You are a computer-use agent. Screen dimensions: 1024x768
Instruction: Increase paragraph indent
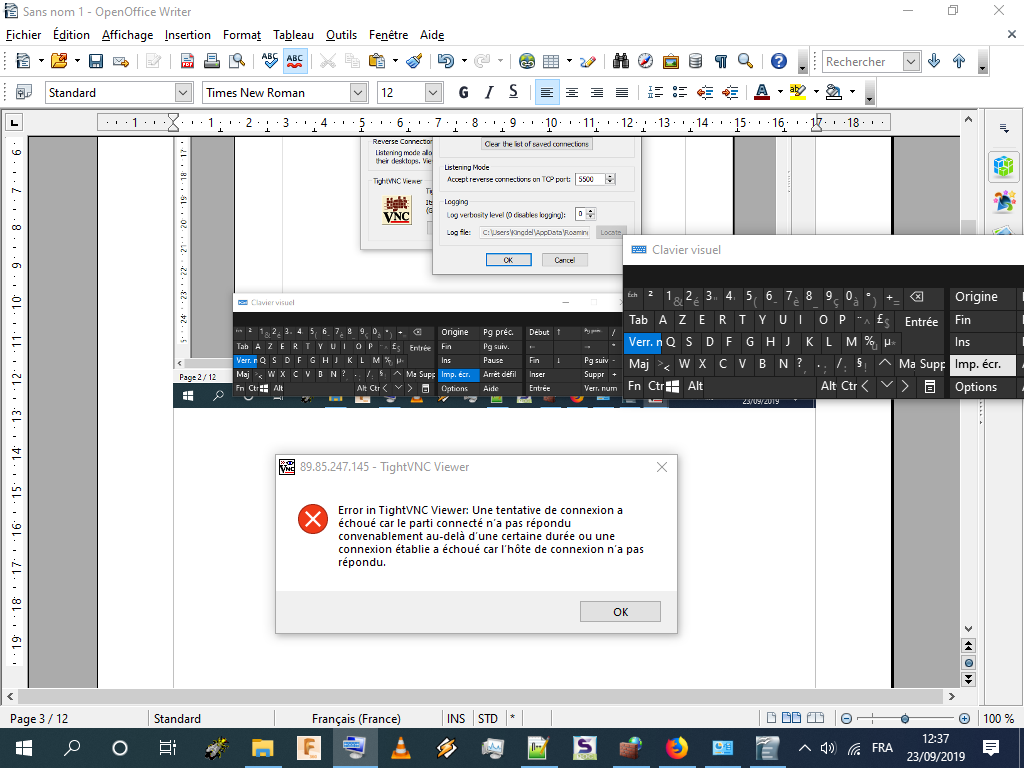(730, 93)
